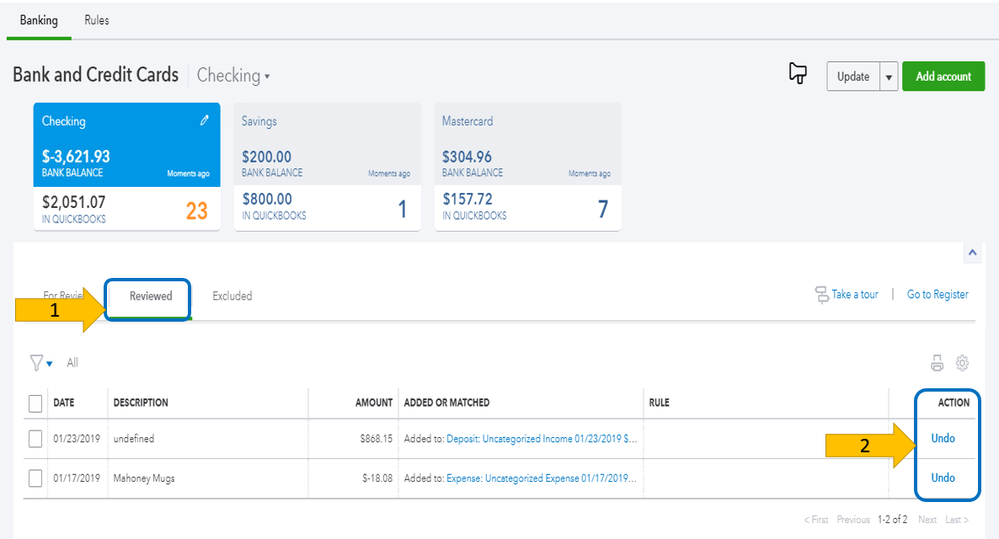Edit Checking account via pencil icon
The image size is (999, 539).
point(204,120)
